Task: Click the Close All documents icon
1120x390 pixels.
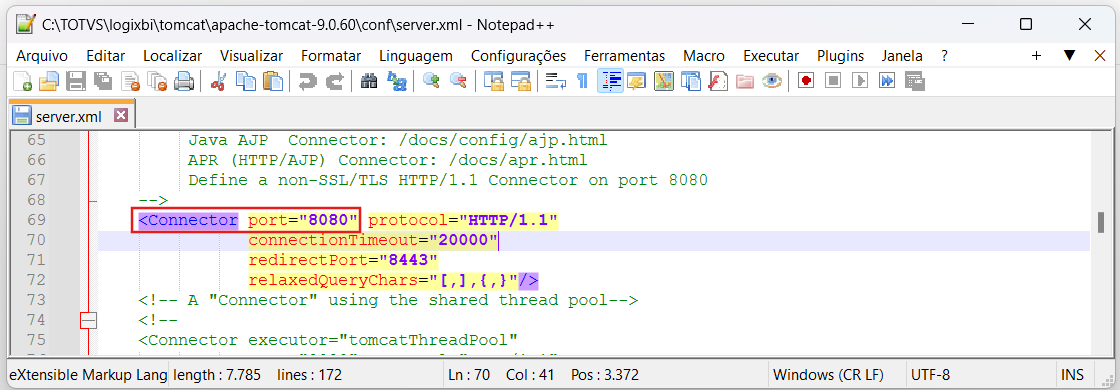Action: click(157, 81)
